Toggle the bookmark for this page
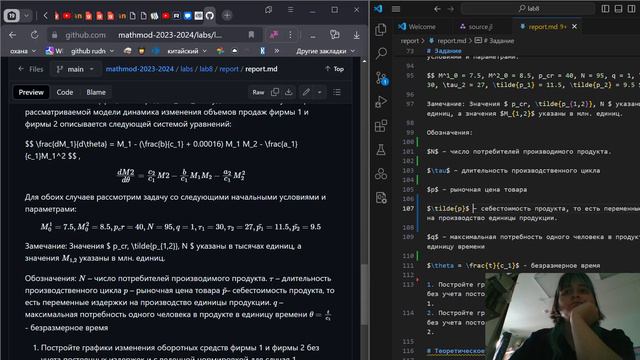This screenshot has height=360, width=640. pos(251,35)
